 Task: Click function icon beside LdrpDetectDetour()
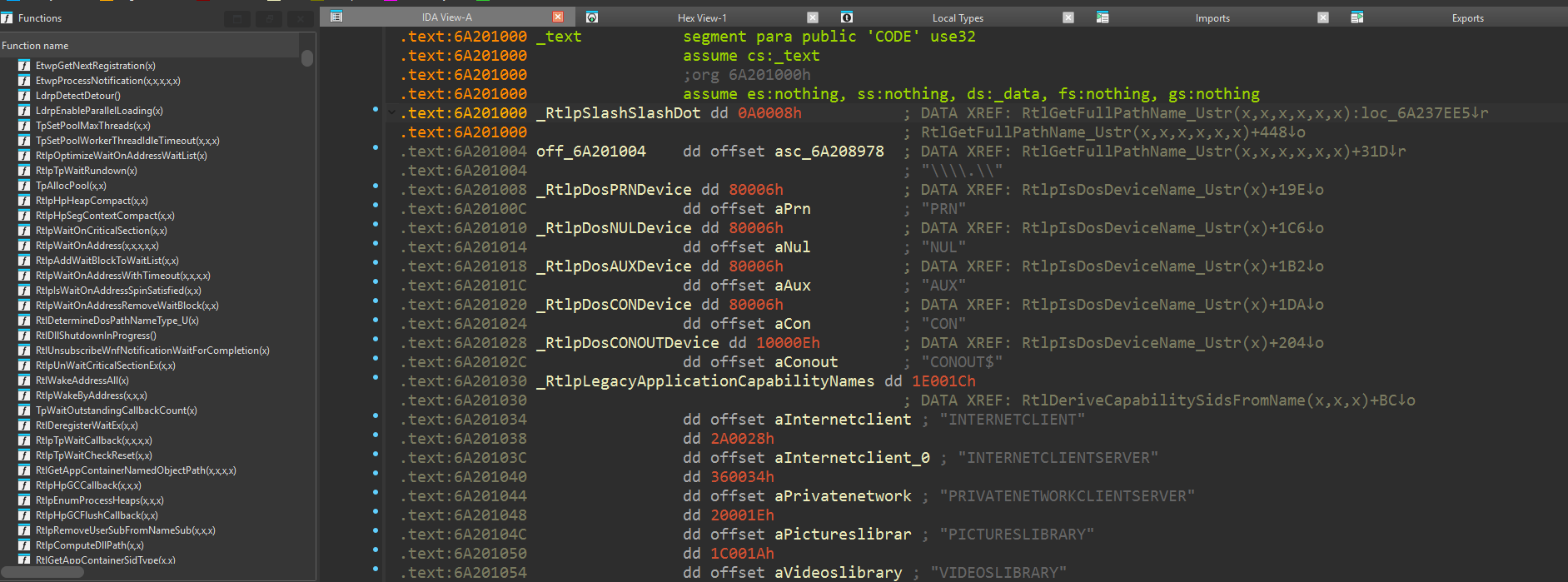point(24,96)
